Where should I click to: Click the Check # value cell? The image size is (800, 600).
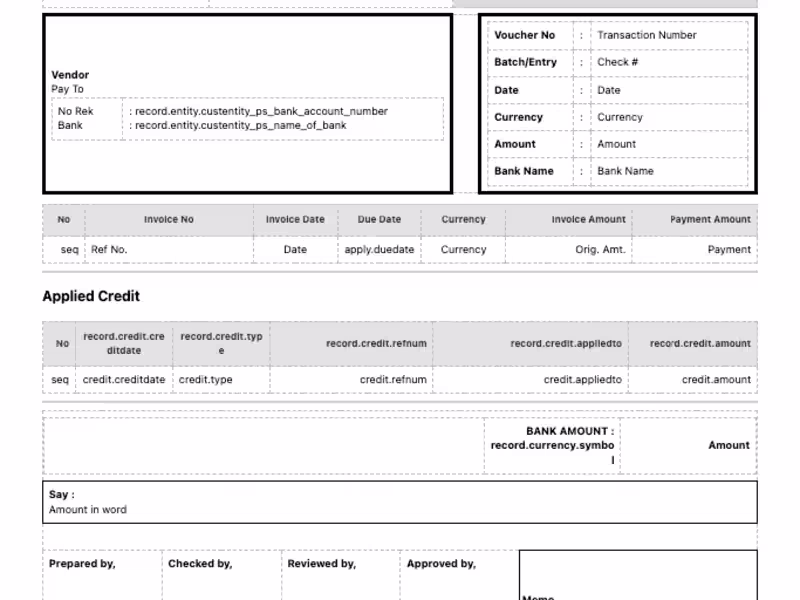pos(669,62)
